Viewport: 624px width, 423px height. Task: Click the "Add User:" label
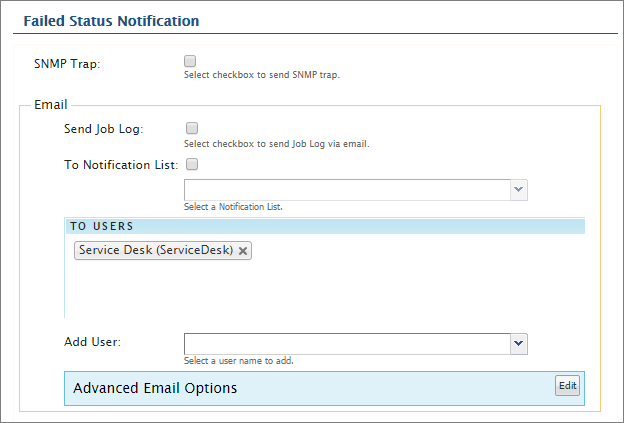point(92,342)
